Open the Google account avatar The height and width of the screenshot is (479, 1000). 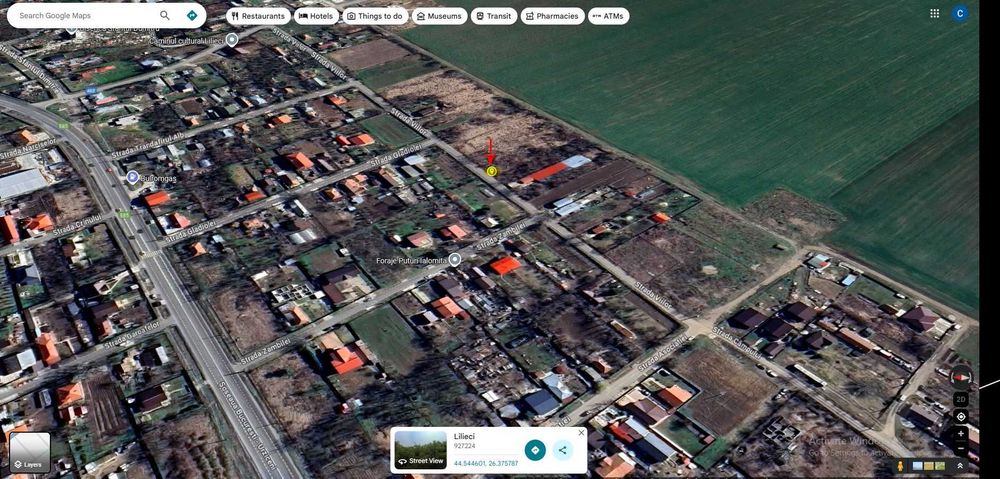pos(959,13)
